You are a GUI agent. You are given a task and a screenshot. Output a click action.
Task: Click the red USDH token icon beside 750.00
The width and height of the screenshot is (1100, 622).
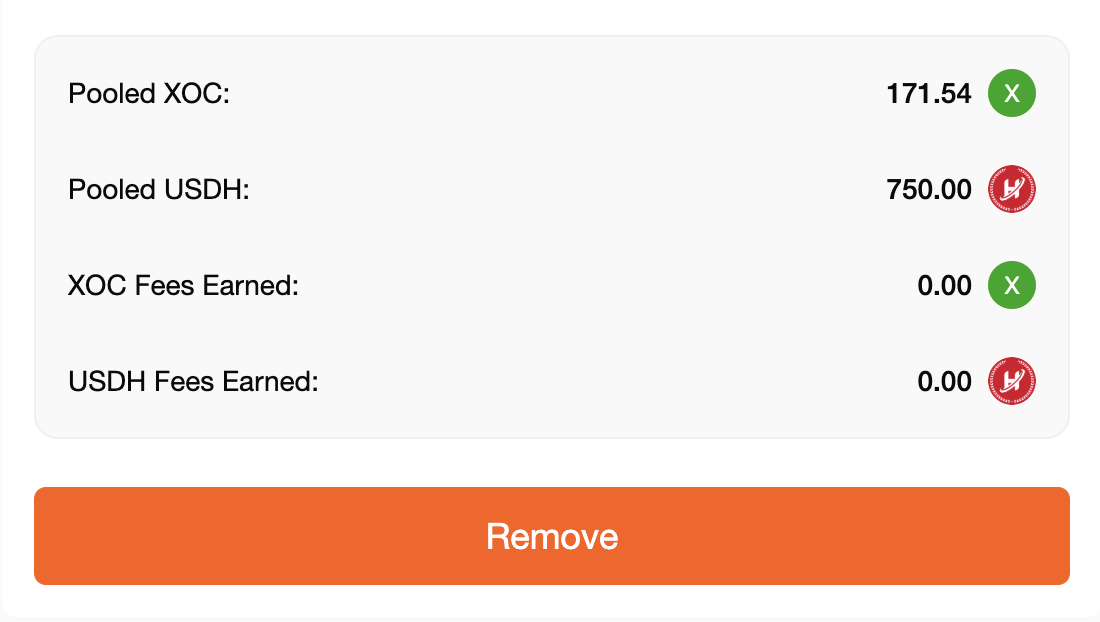coord(1012,189)
